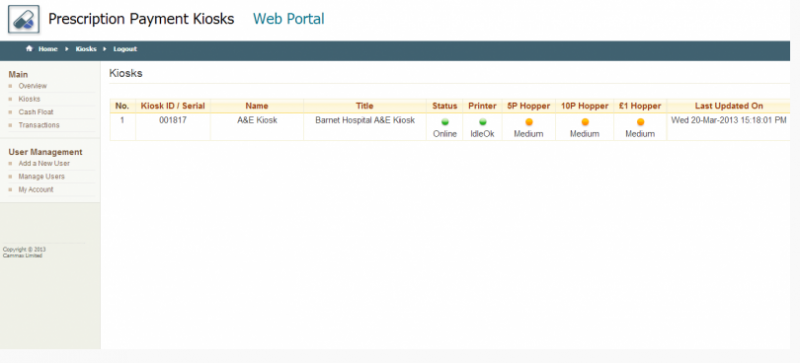Click the orange 10P Hopper level indicator
This screenshot has height=363, width=800.
tap(585, 122)
